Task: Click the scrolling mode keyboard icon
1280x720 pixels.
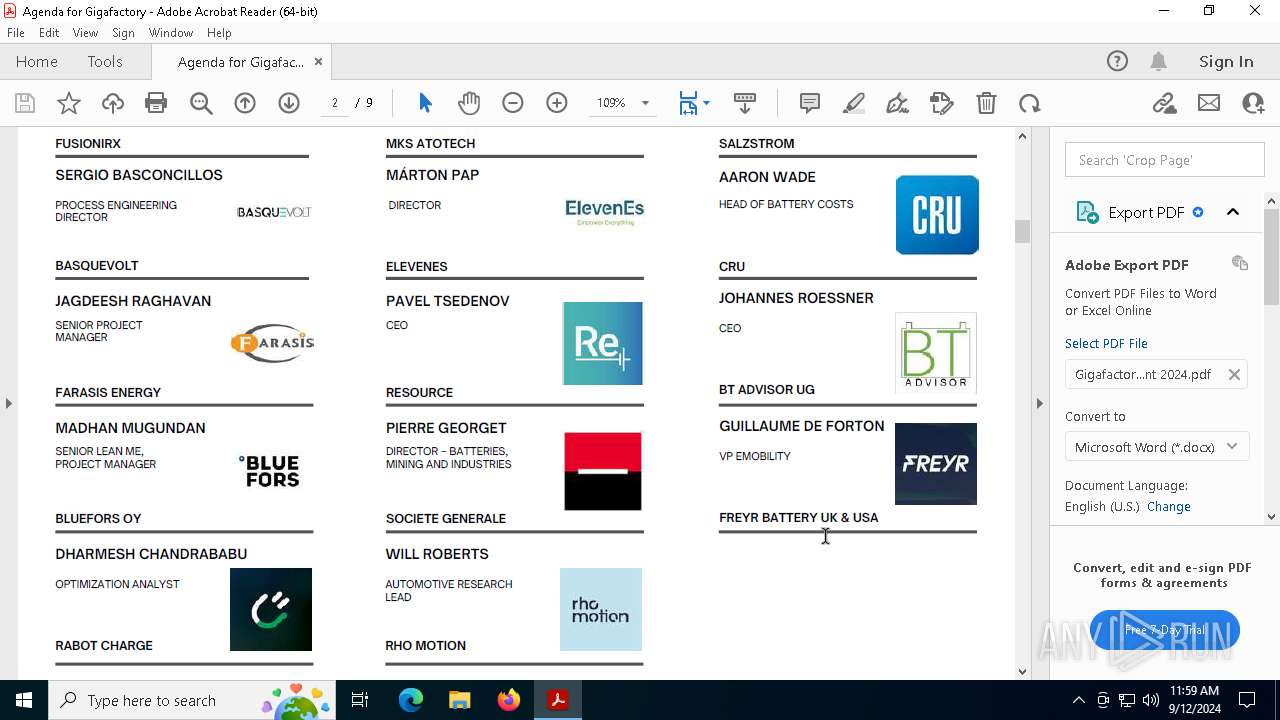Action: coord(745,103)
